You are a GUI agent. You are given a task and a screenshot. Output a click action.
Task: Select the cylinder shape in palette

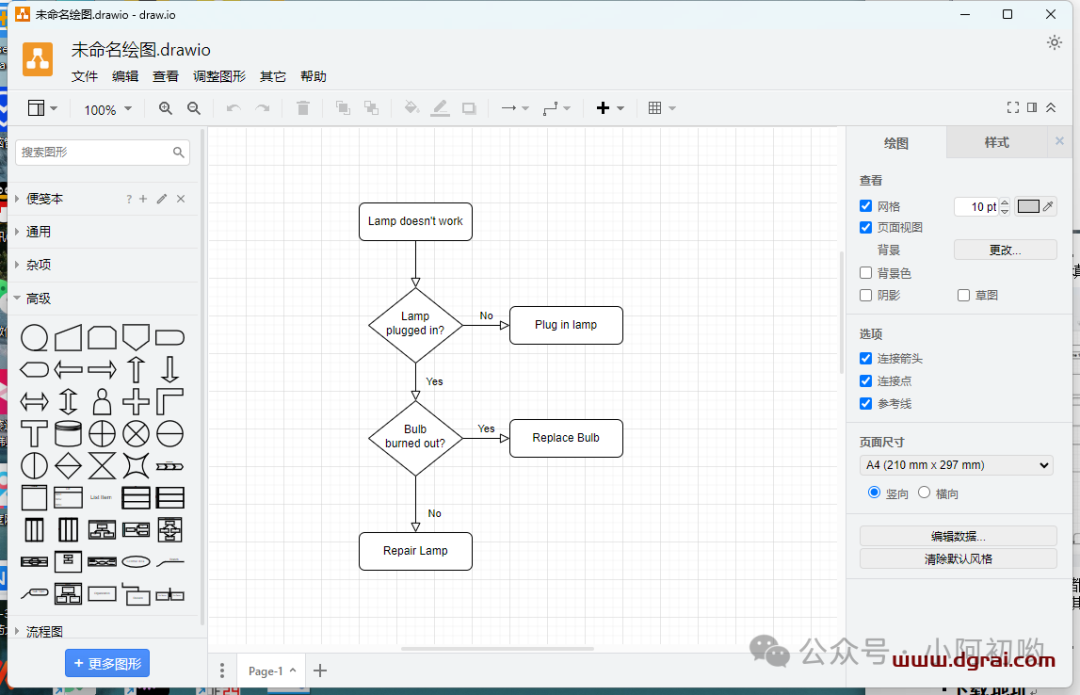[68, 434]
